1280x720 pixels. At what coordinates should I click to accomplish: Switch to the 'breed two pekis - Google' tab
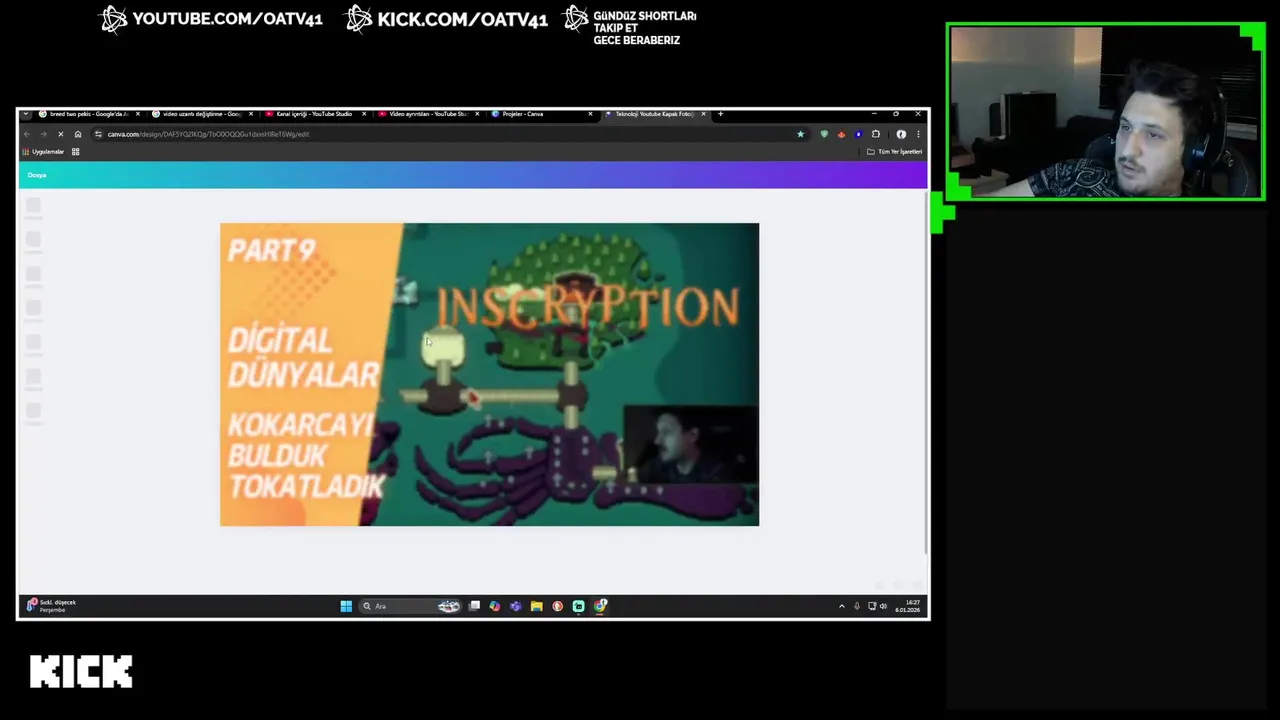(x=88, y=114)
